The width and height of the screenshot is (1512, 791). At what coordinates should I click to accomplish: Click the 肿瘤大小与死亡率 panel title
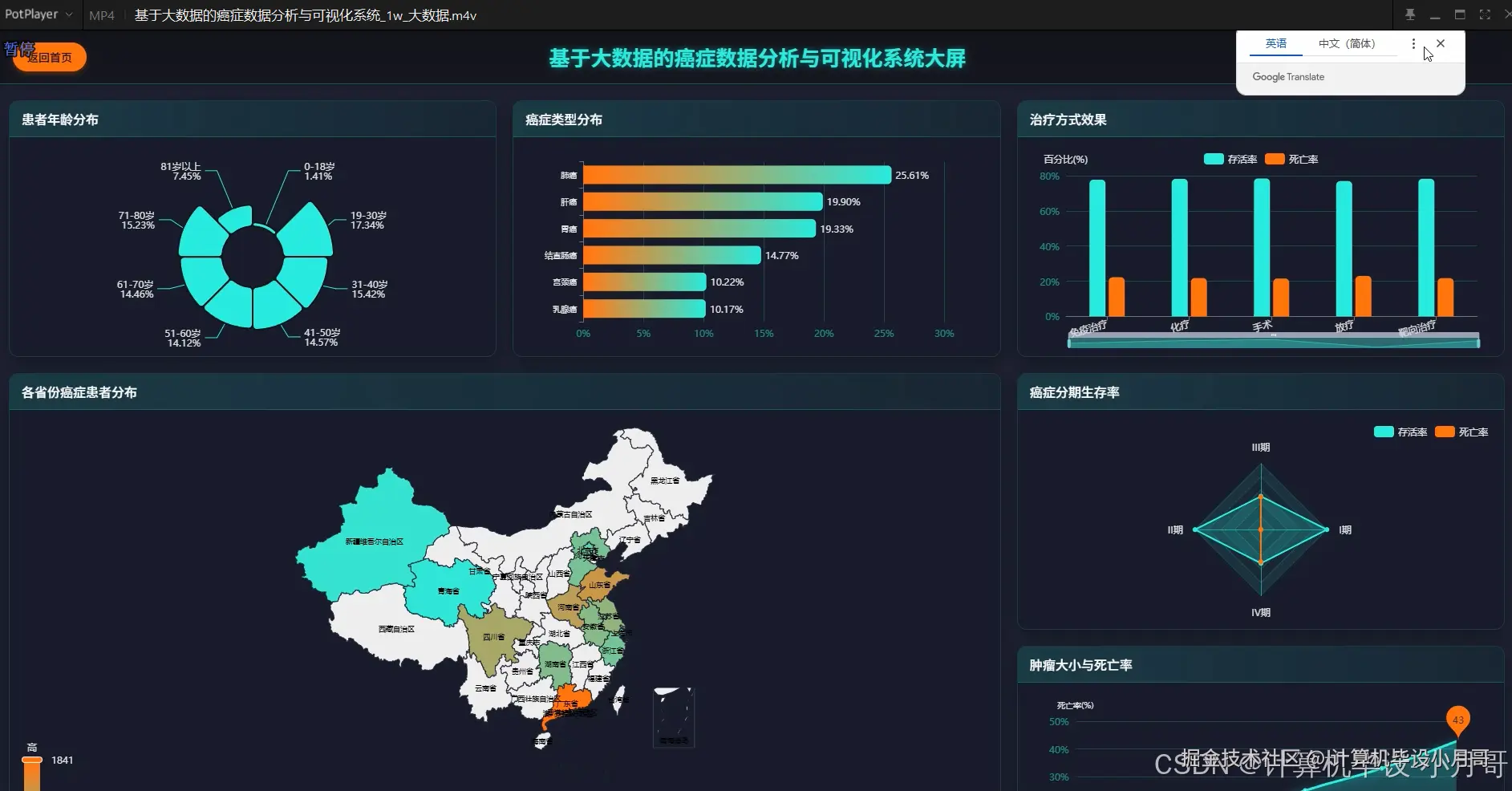[1081, 665]
